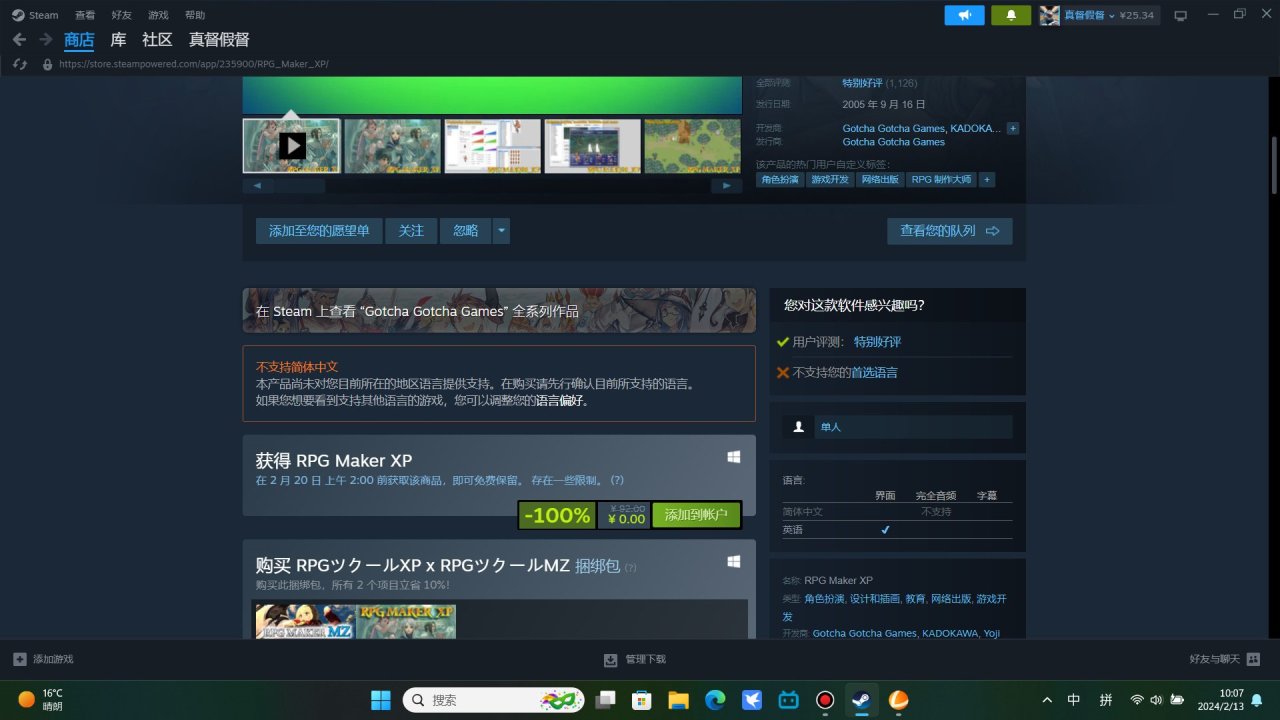
Task: Click the limitations (?) help link
Action: 617,480
